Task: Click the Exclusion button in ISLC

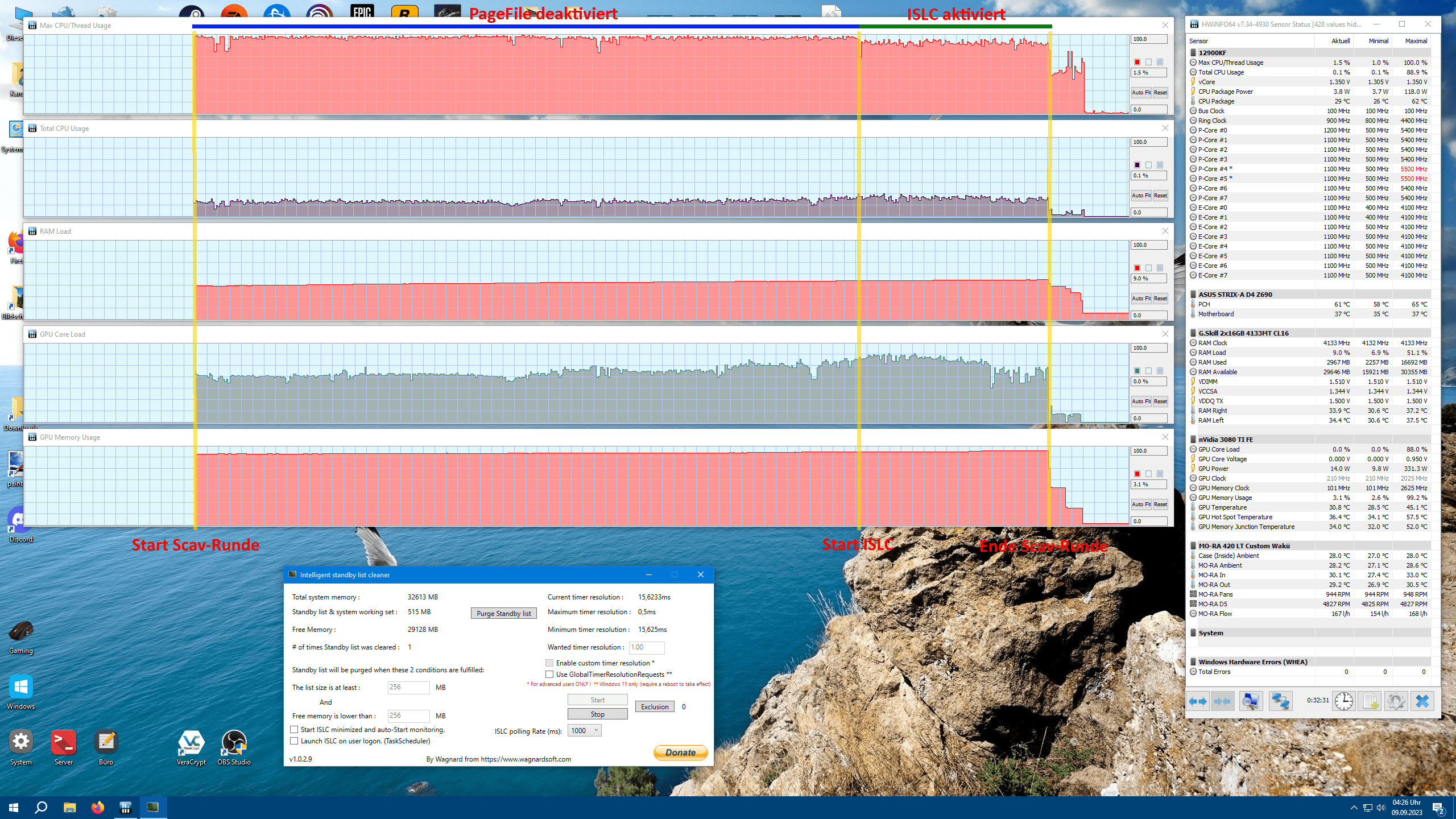Action: click(x=655, y=707)
